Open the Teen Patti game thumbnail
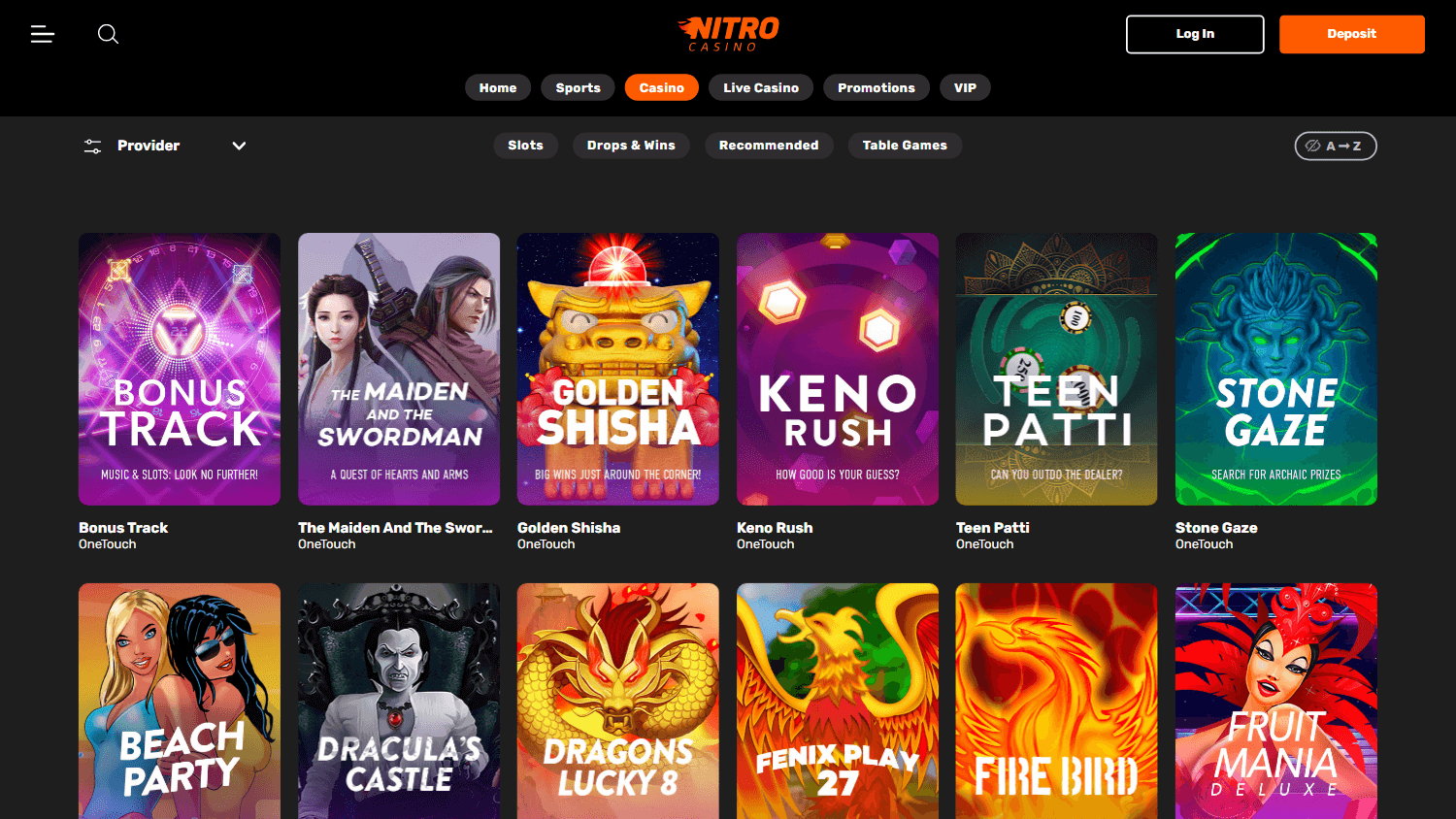The image size is (1456, 819). [x=1057, y=369]
